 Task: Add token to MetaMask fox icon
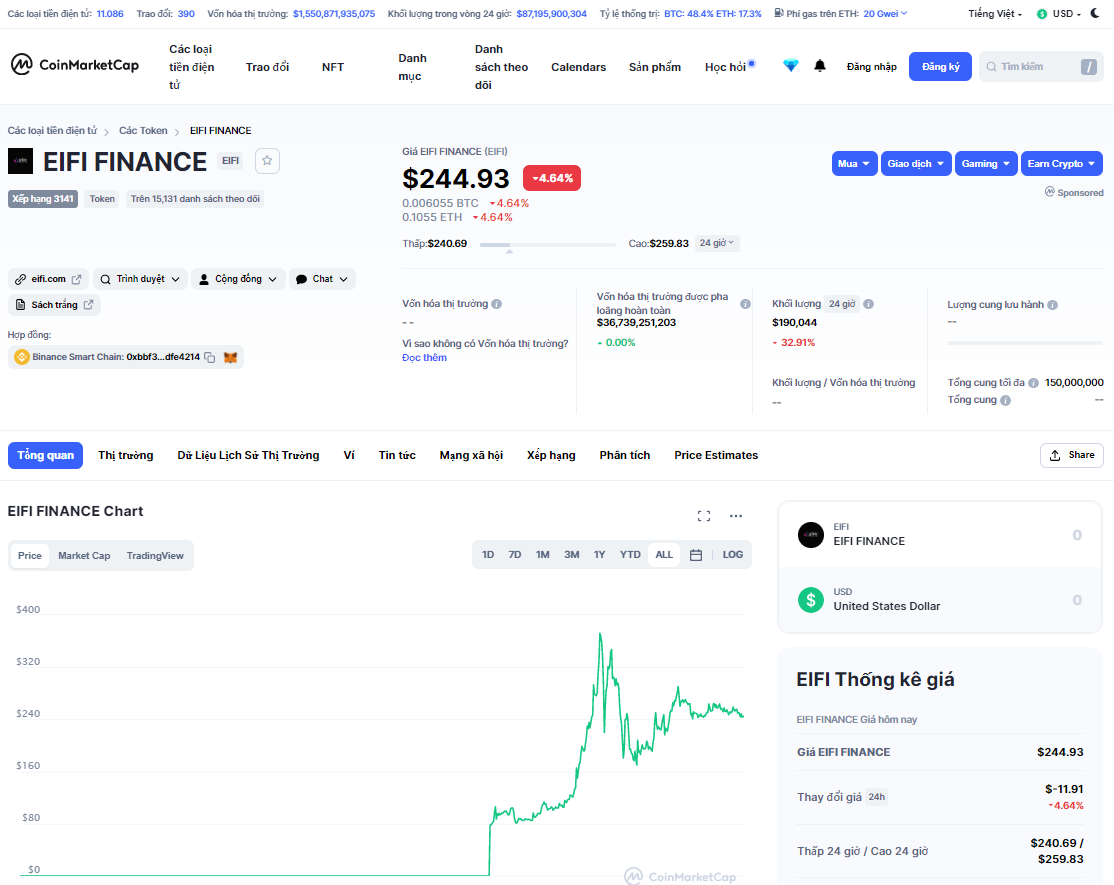[230, 357]
